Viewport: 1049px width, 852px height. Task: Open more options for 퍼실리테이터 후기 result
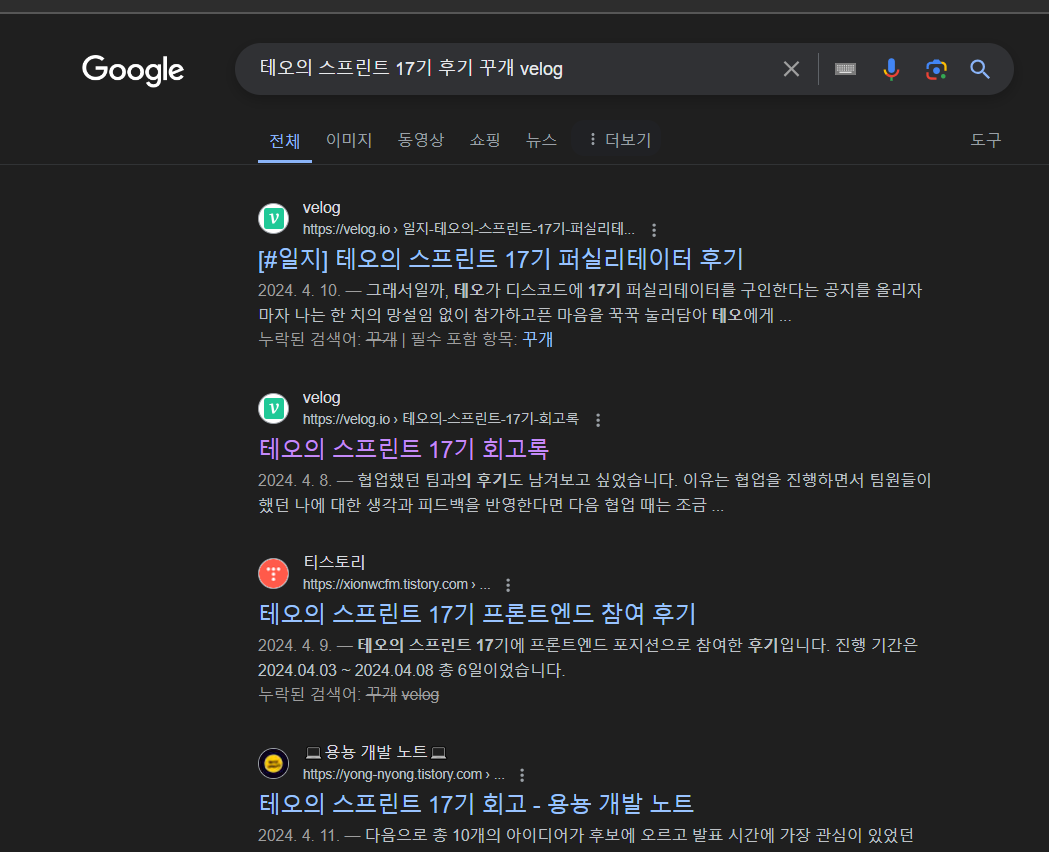point(654,230)
